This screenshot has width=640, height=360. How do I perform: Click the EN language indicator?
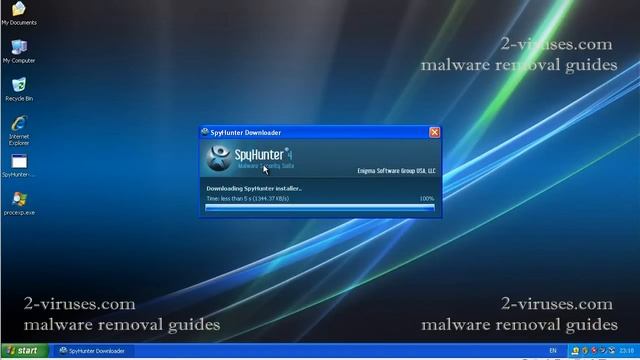click(553, 351)
